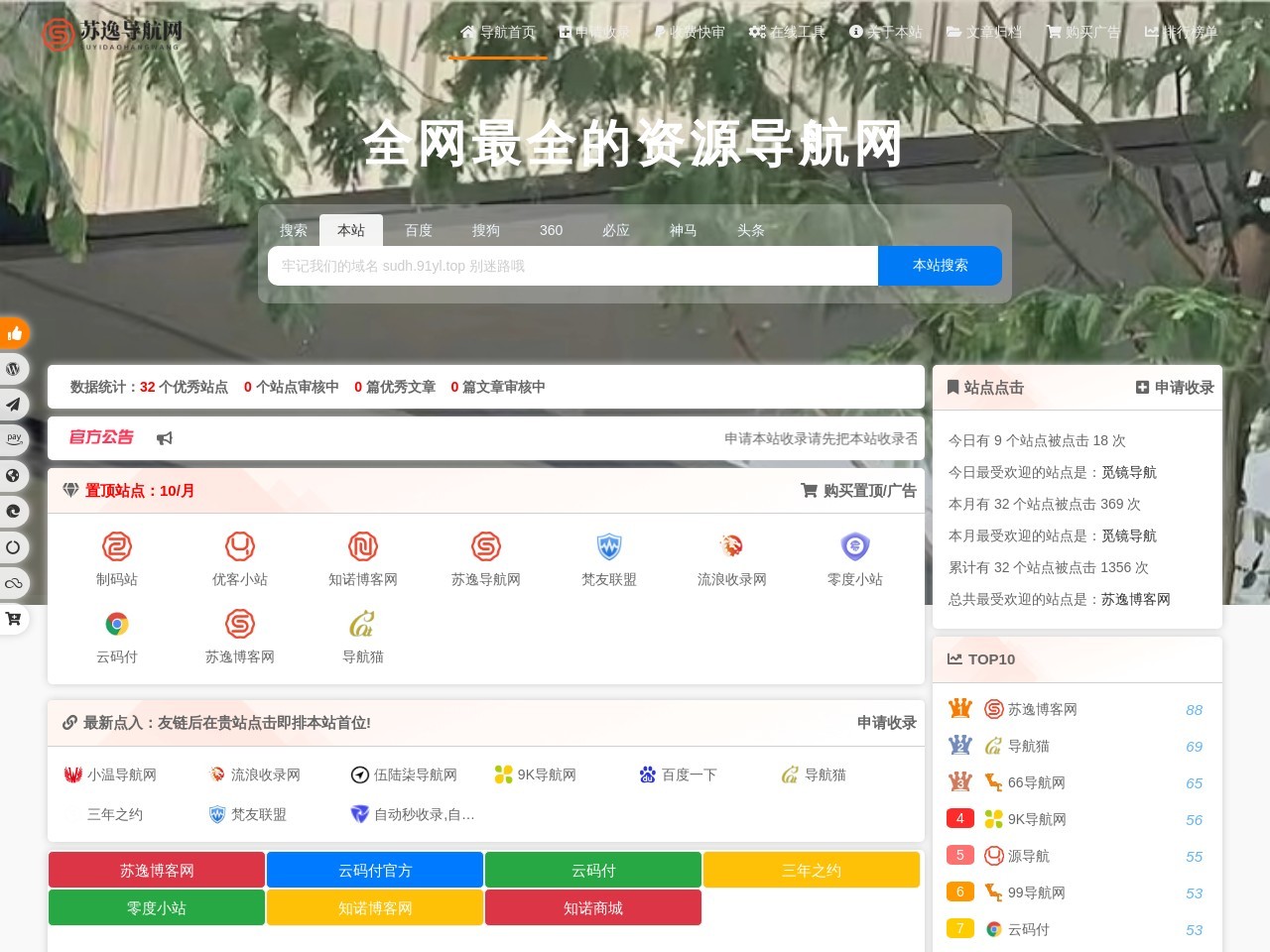
Task: Click 申请收录 link in 站点点击 panel
Action: click(x=1175, y=388)
